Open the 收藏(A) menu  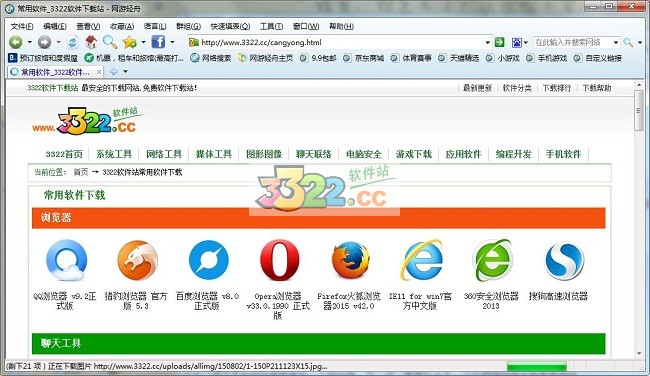point(122,27)
